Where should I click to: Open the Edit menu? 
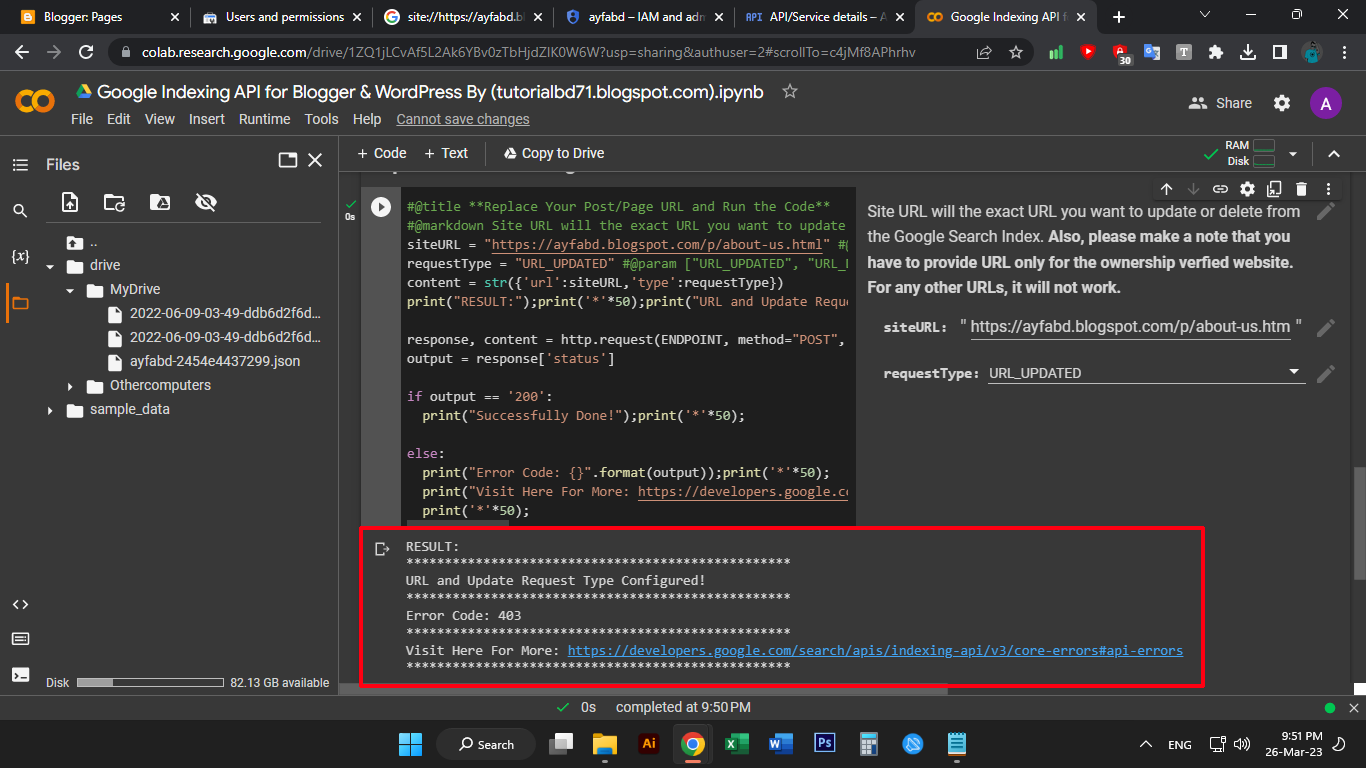point(119,119)
